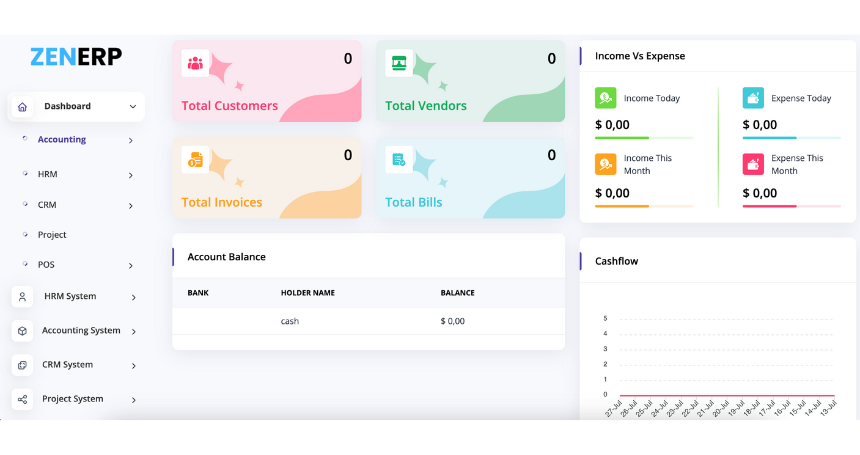Screen dimensions: 860x455
Task: Open the Total Bills card
Action: (471, 178)
